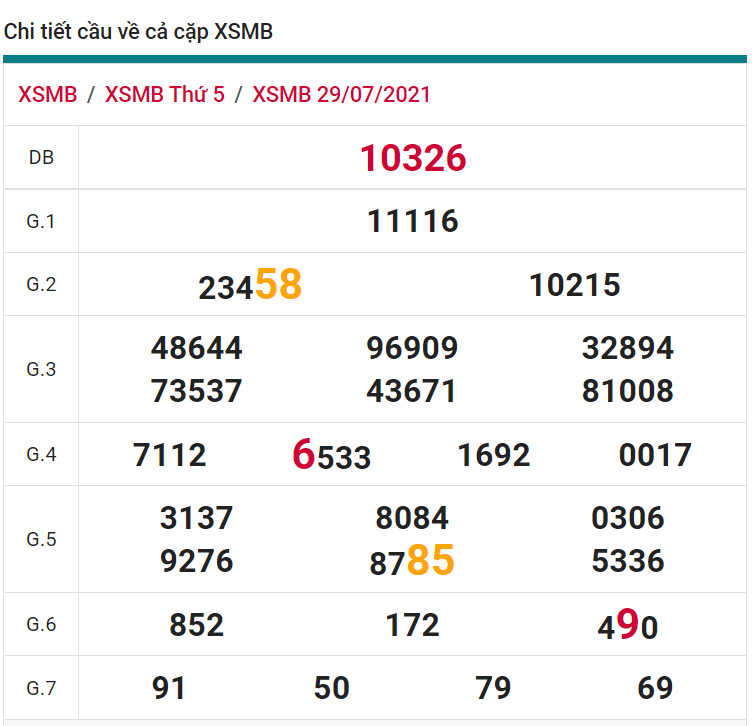Select the G.2 number 23458
Screen dimensions: 755x726
pos(250,285)
